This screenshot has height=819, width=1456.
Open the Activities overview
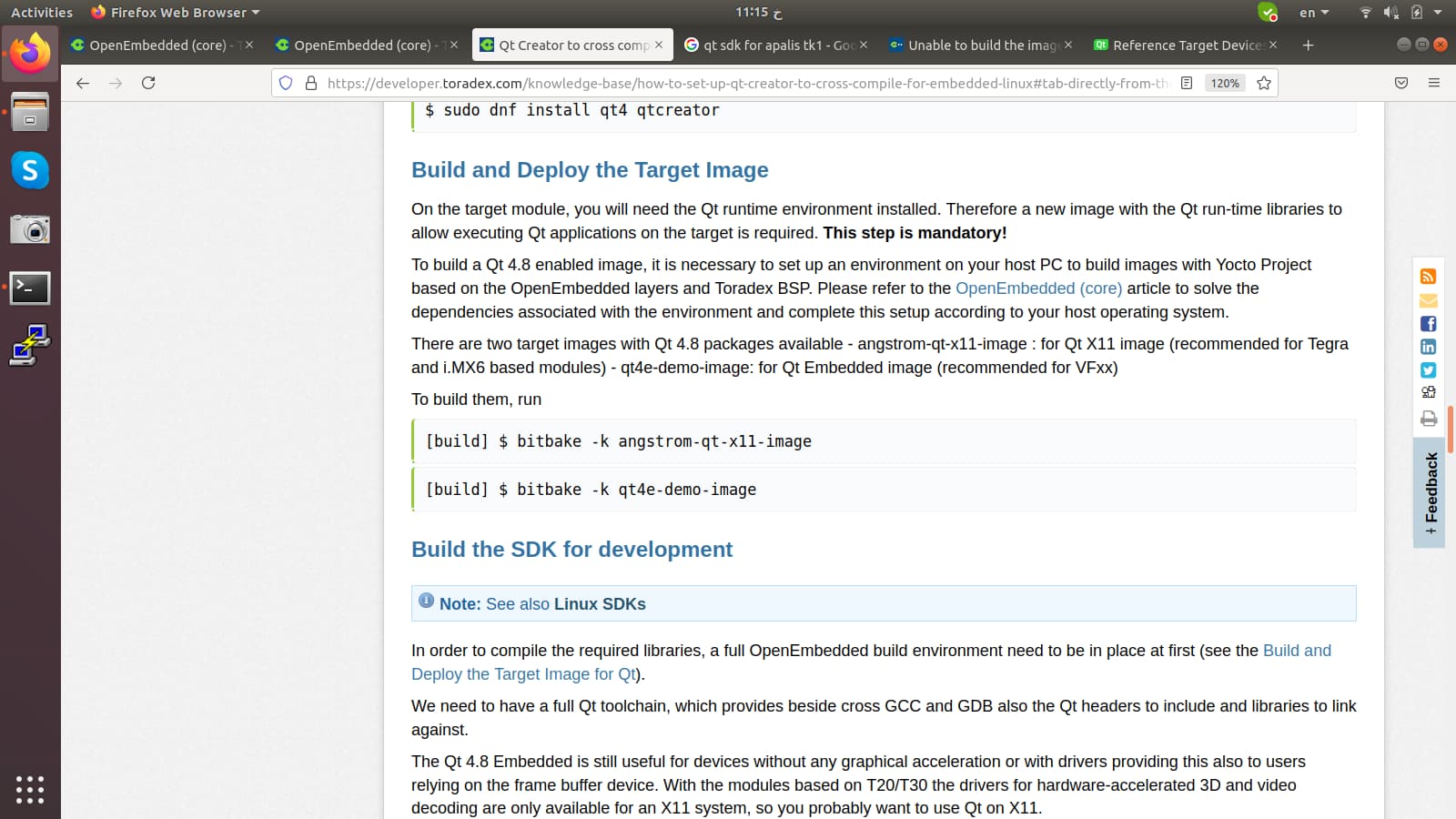tap(42, 12)
